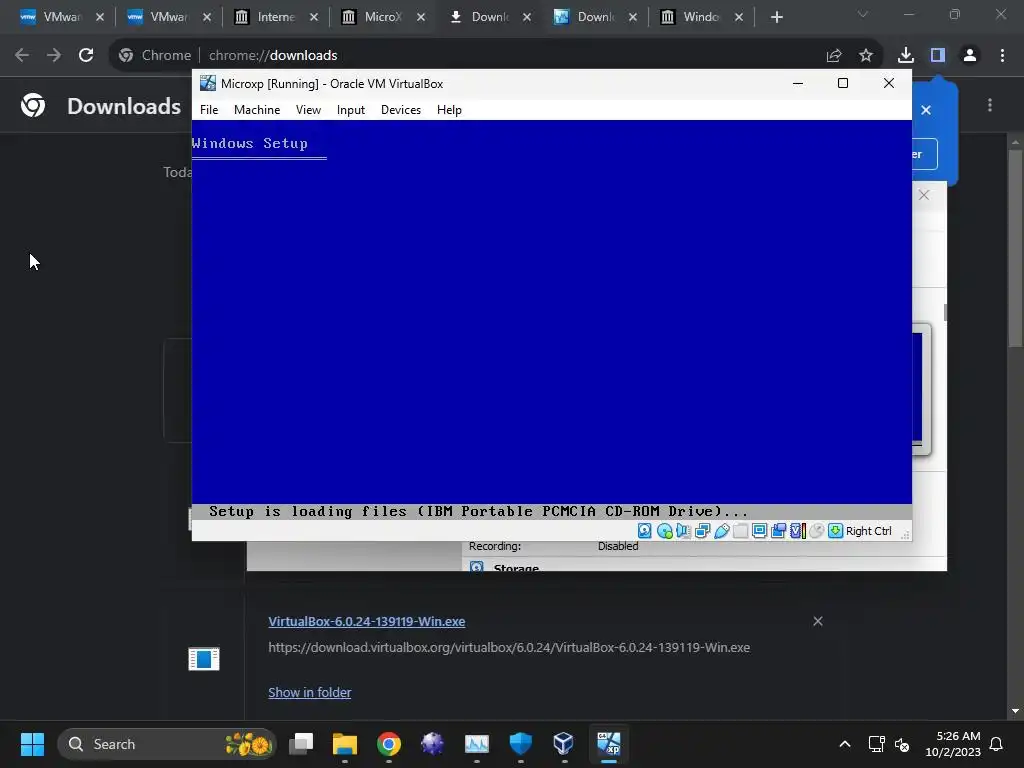Open Chrome downloads tray icon

tap(906, 56)
